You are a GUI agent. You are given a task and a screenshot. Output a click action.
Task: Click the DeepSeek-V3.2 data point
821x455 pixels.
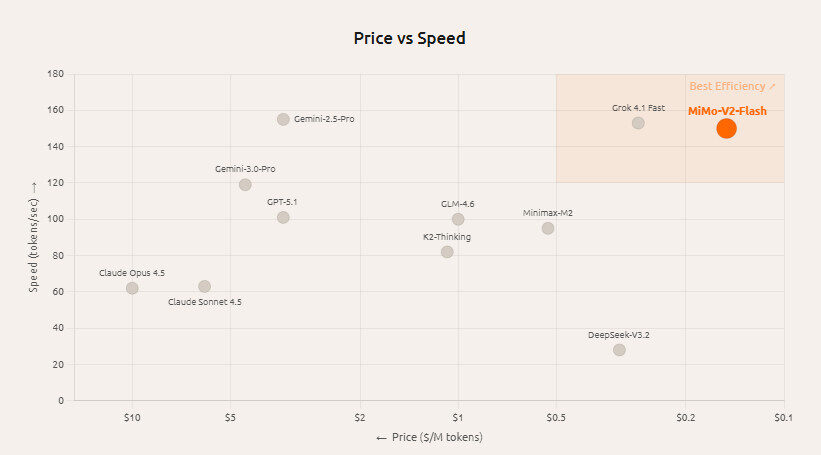point(619,350)
